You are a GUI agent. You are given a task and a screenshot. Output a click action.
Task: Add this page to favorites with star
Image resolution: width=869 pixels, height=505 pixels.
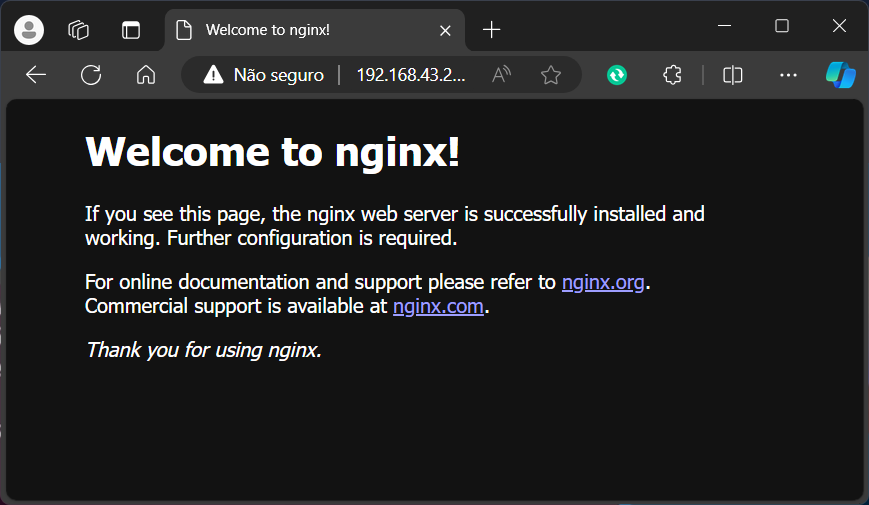pos(550,75)
